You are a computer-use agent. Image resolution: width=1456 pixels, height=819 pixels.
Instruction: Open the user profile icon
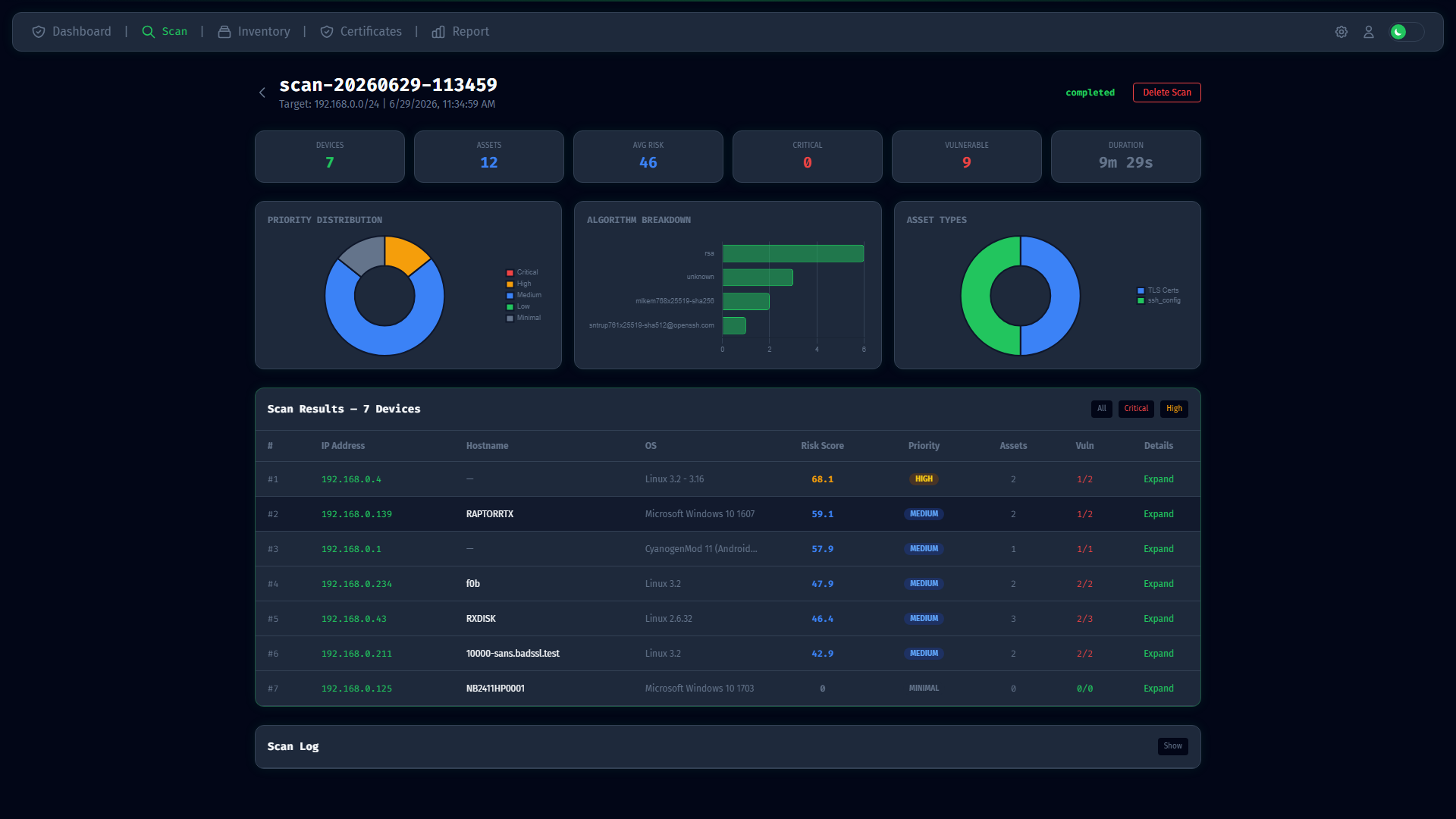pos(1369,32)
